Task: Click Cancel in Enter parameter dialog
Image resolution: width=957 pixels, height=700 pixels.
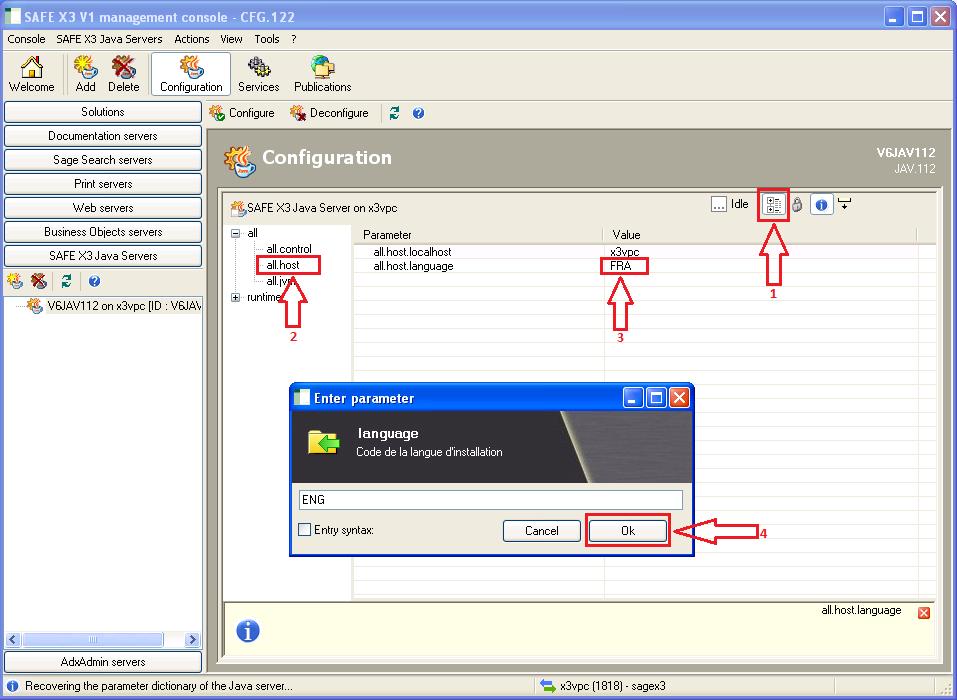Action: click(542, 531)
